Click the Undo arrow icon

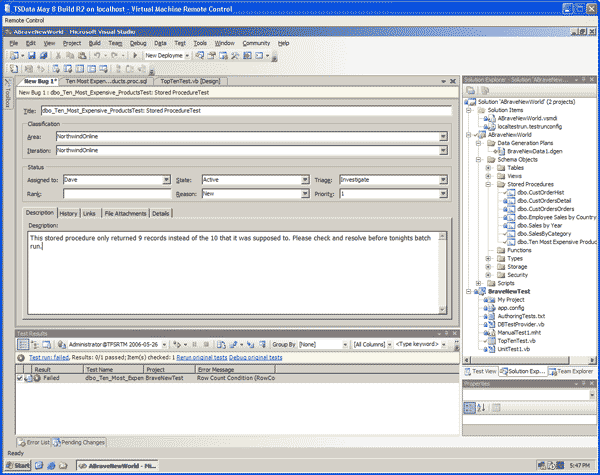[x=97, y=55]
